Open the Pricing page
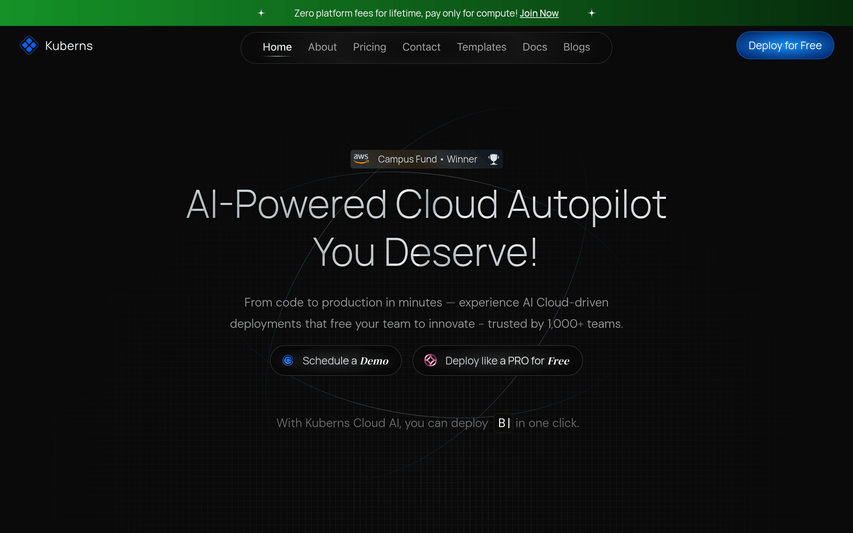 tap(369, 47)
